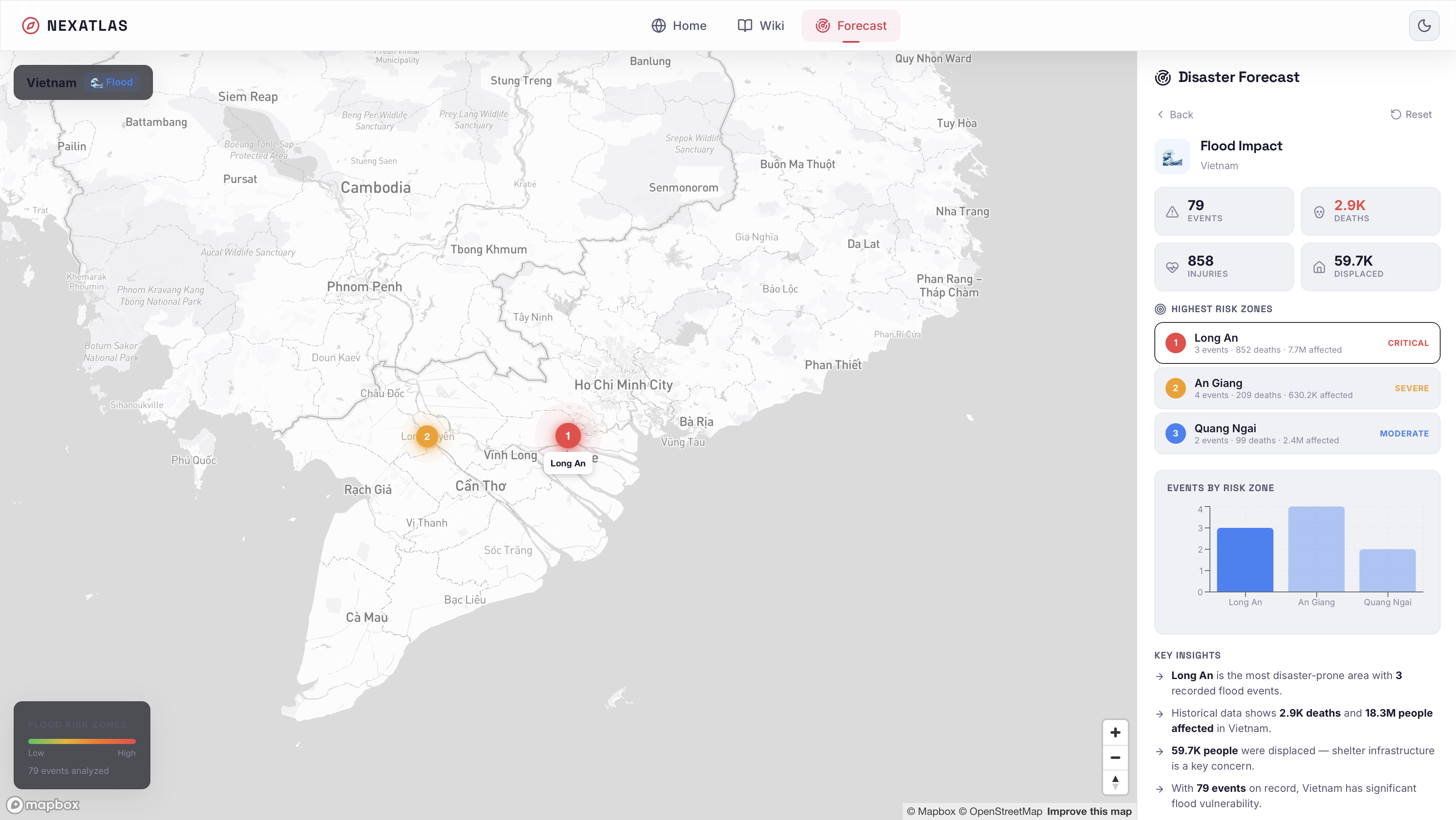Select the Quang Ngai moderate risk zone
The image size is (1456, 820).
1297,433
